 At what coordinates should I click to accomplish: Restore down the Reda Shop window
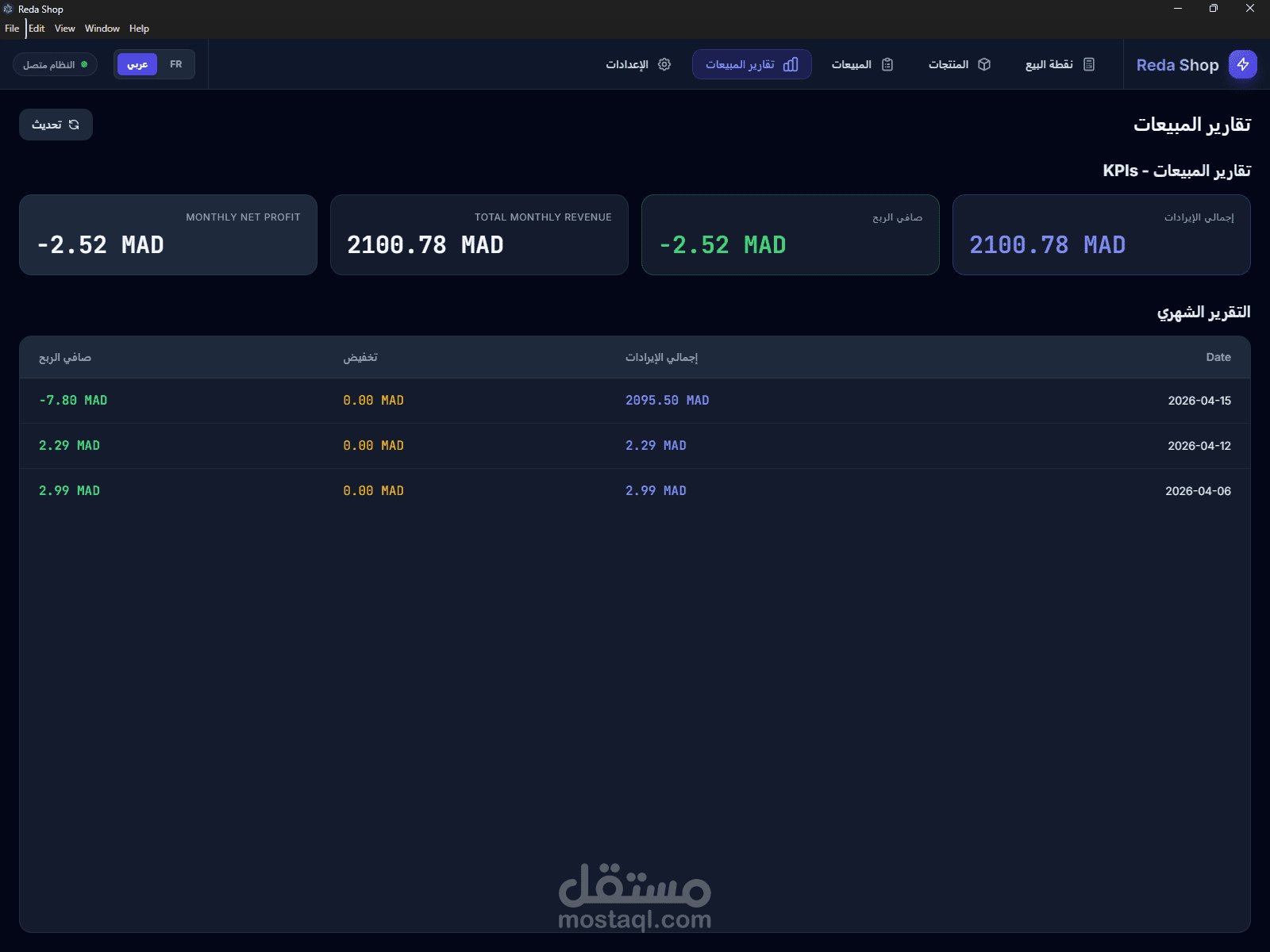click(x=1214, y=9)
